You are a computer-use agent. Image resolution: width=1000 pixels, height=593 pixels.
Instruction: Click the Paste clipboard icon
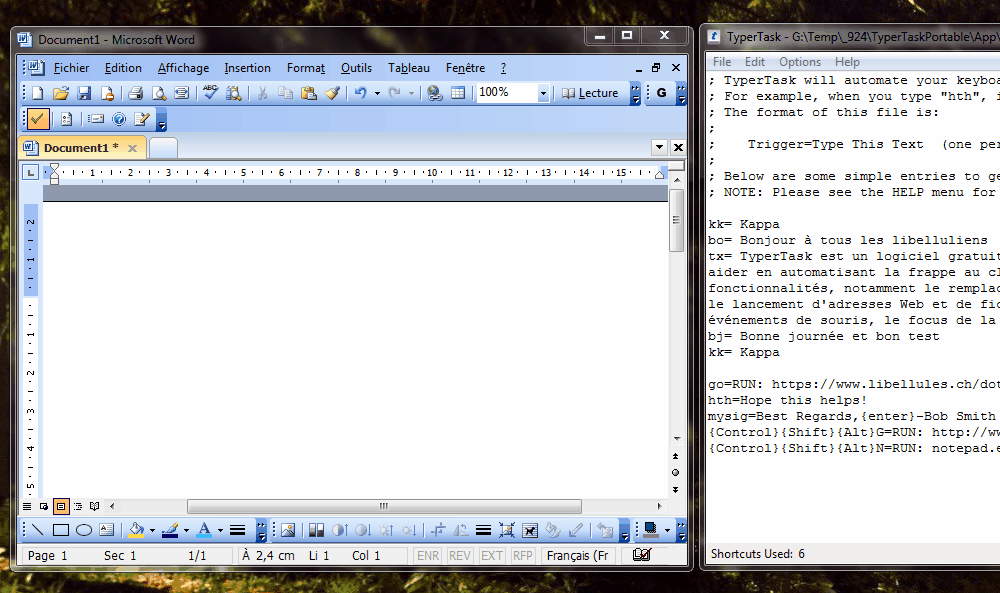pos(309,94)
